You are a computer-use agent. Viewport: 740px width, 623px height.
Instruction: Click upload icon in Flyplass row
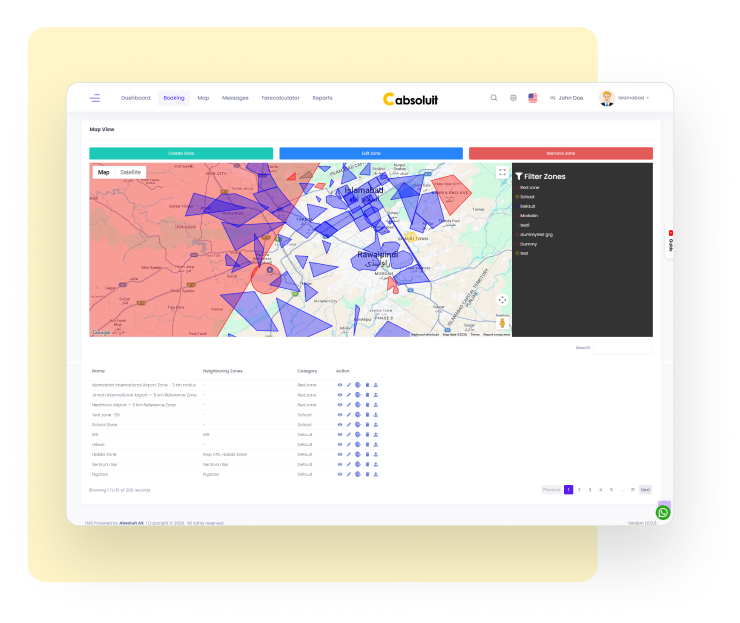point(376,474)
